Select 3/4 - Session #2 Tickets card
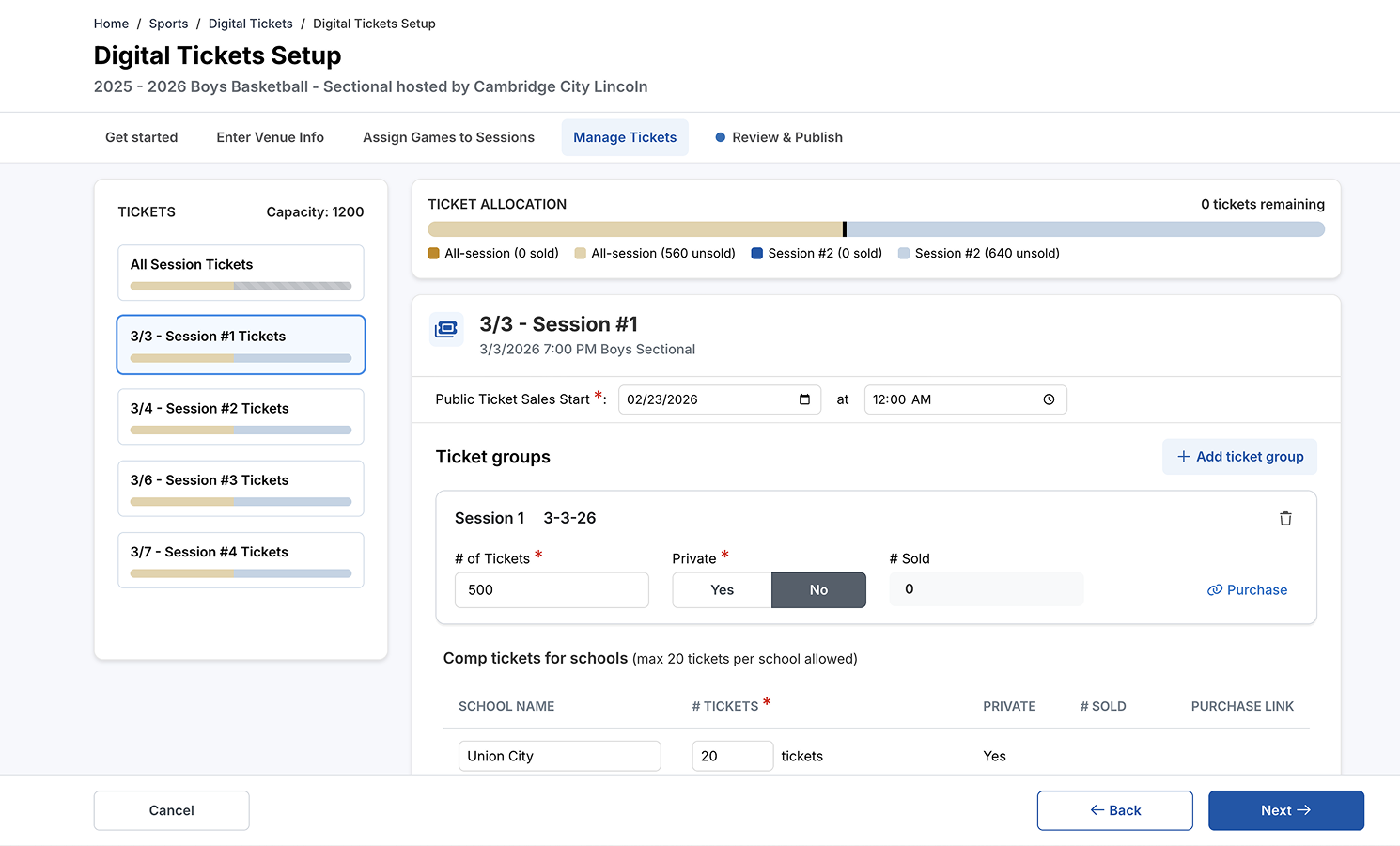 coord(241,416)
